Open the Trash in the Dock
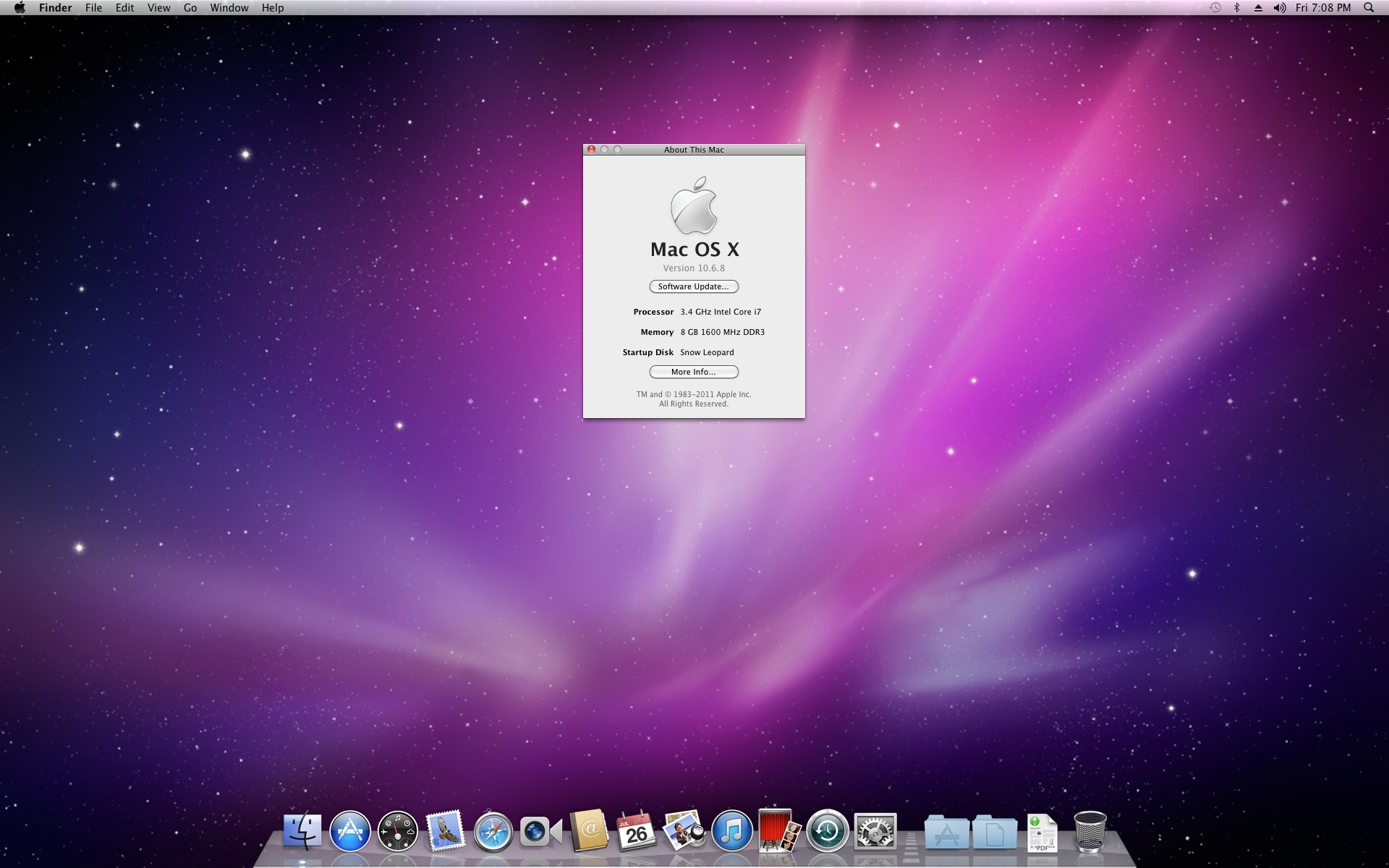The width and height of the screenshot is (1389, 868). coord(1089,832)
